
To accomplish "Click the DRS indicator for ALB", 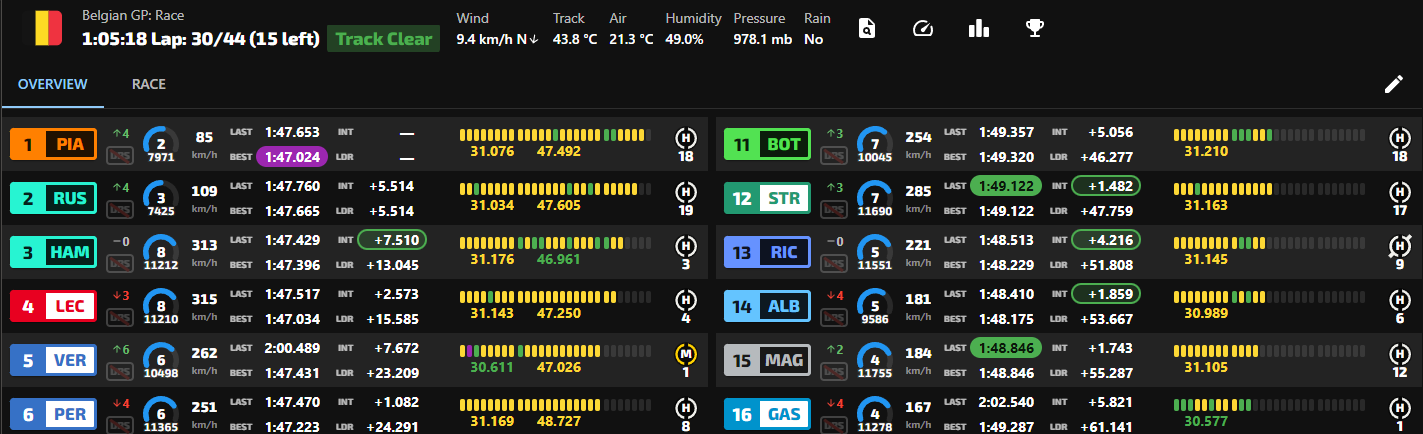I will point(834,317).
